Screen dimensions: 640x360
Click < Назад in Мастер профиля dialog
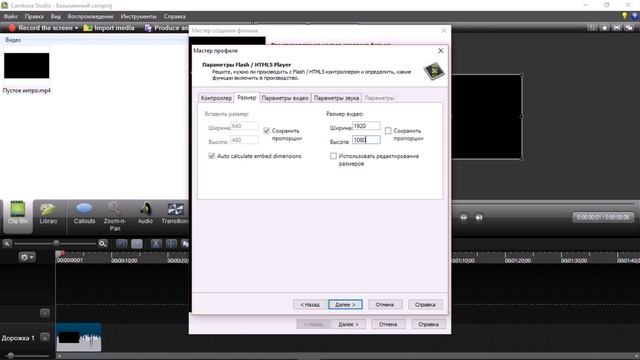[x=310, y=304]
